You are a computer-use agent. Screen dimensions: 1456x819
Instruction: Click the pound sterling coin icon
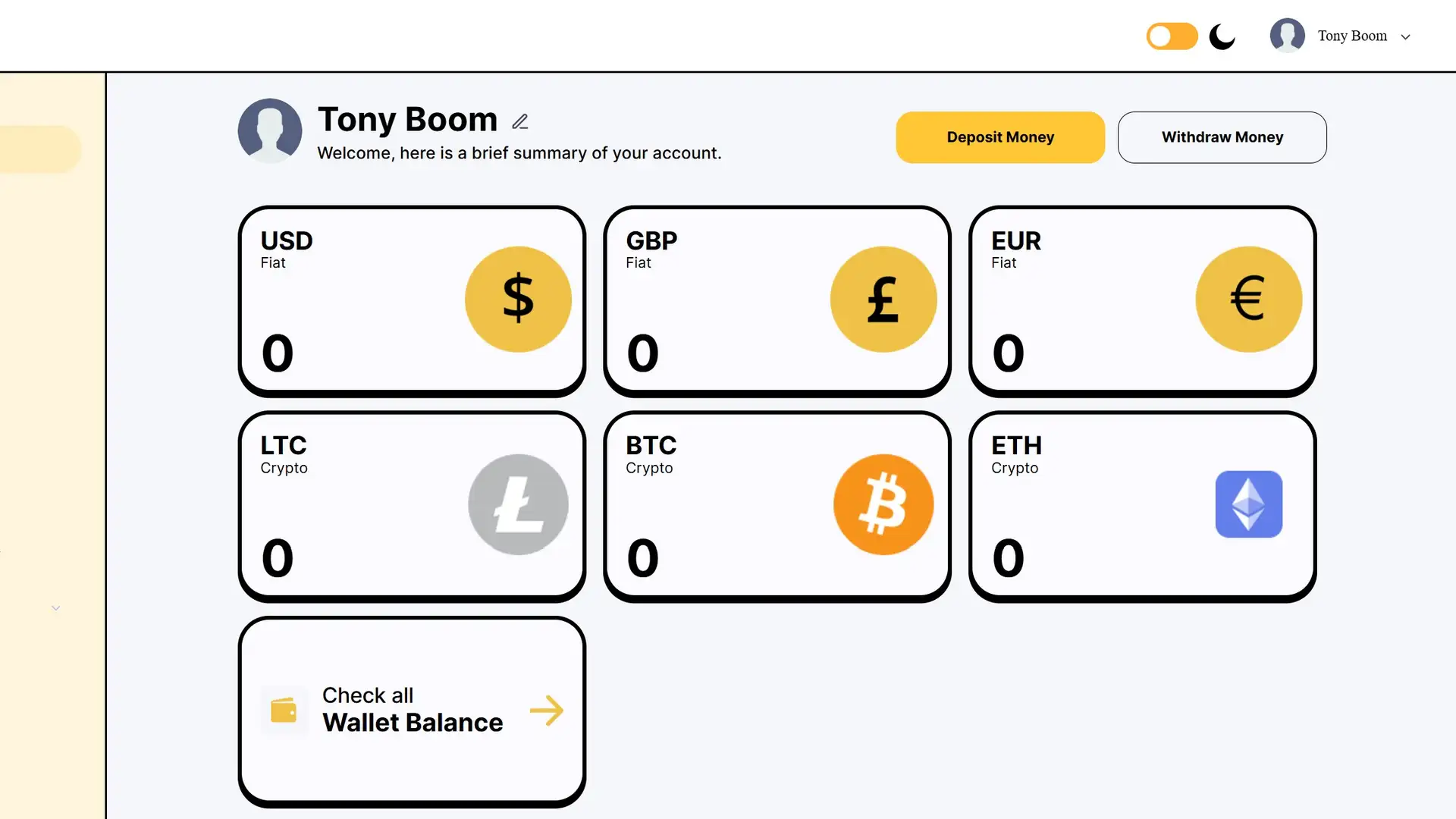click(x=883, y=300)
